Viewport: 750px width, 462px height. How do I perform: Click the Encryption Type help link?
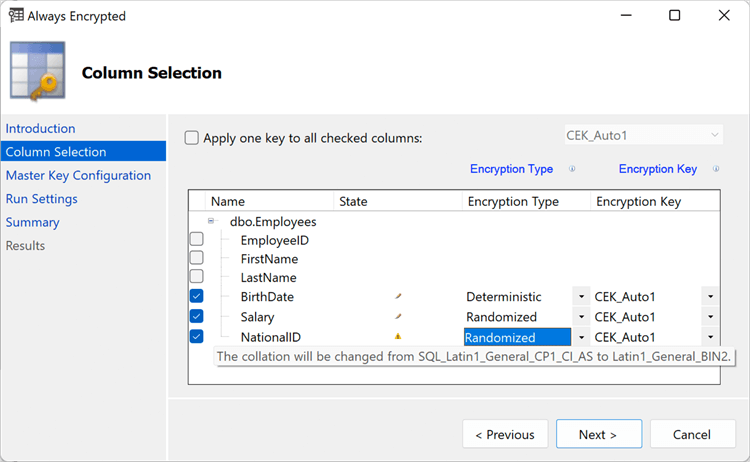tap(511, 169)
